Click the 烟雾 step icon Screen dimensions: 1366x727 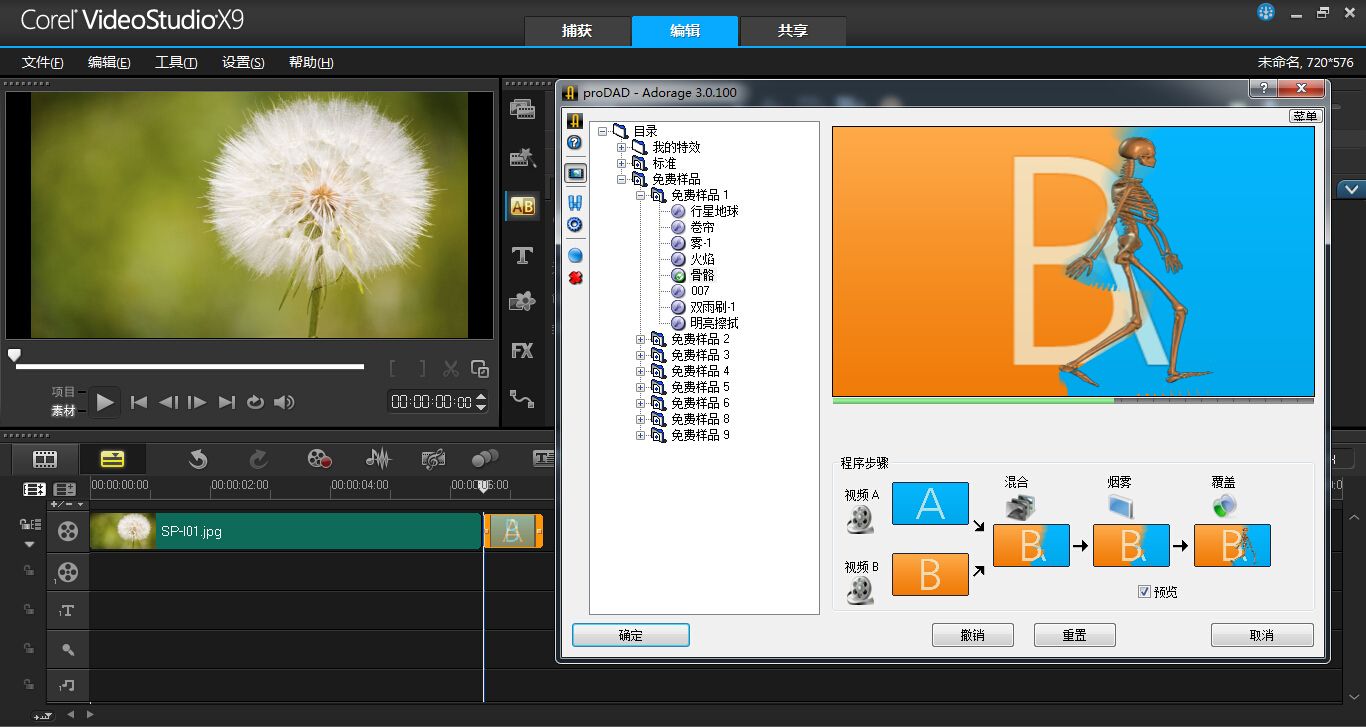coord(1120,506)
